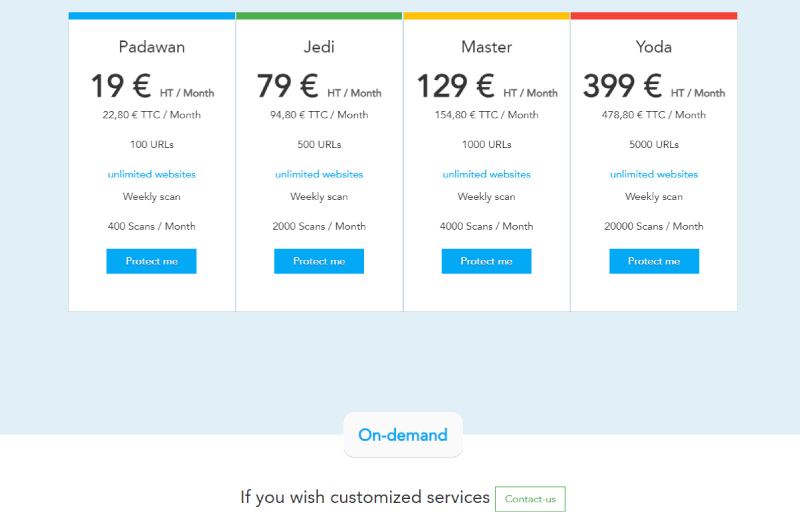Click the red color bar atop Yoda

[x=654, y=16]
